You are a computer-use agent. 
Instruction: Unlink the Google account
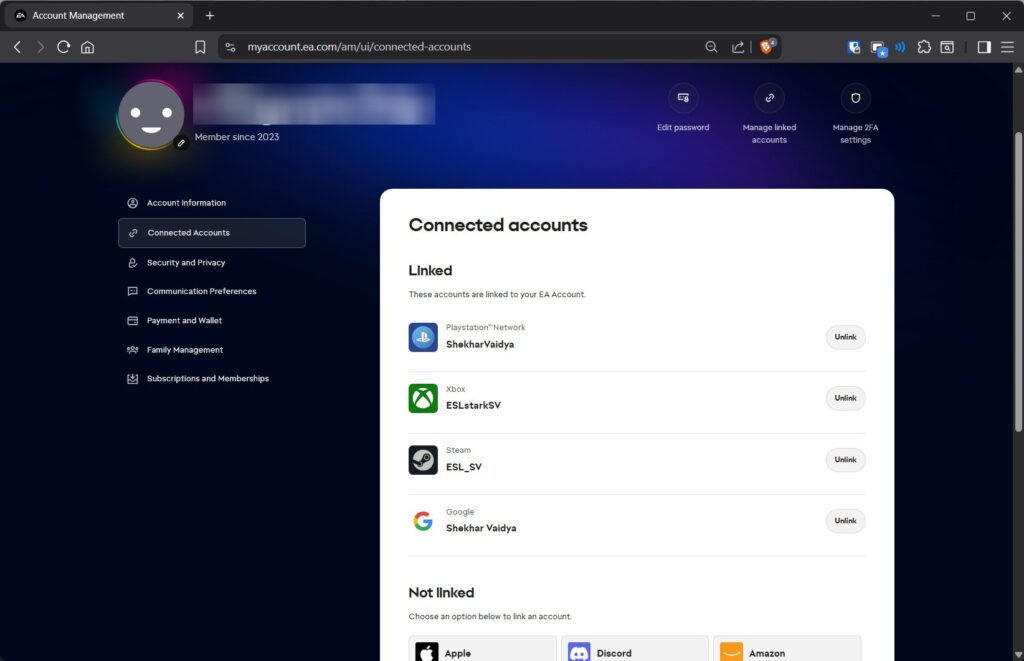pyautogui.click(x=845, y=520)
